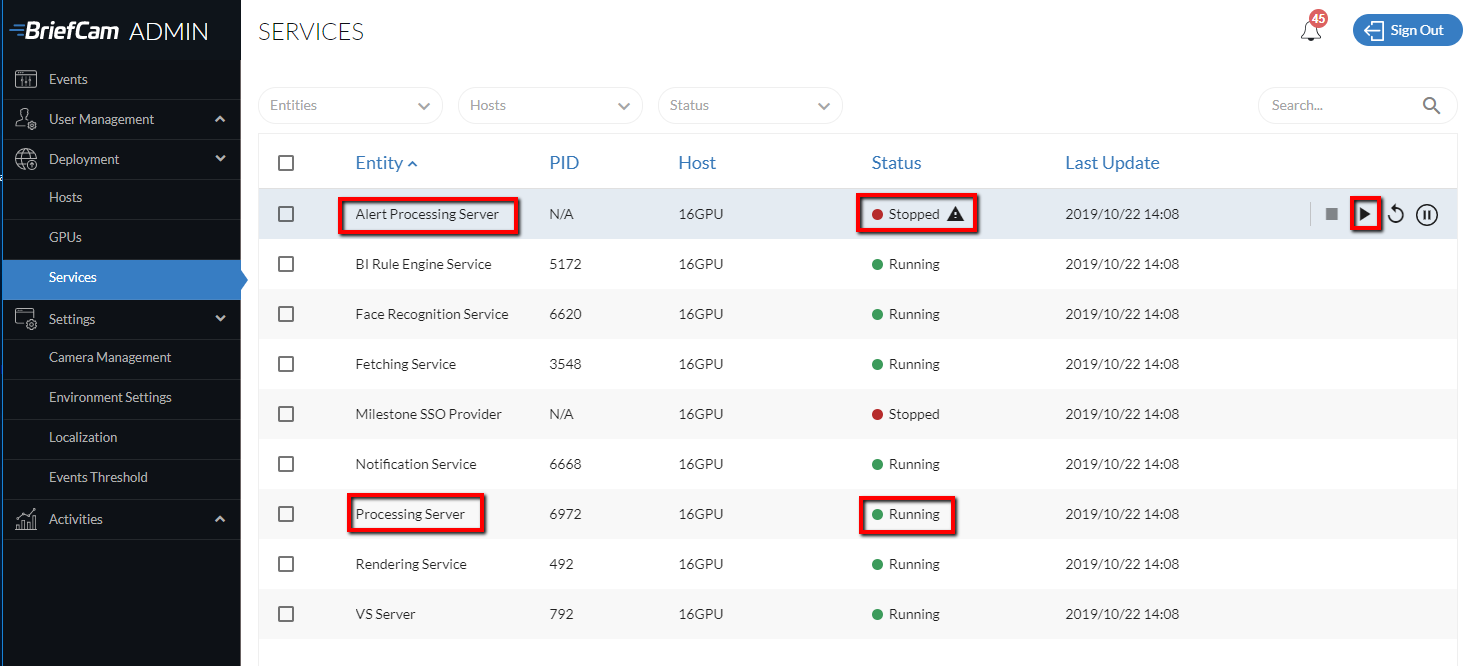Image resolution: width=1471 pixels, height=666 pixels.
Task: Select Services in the sidebar
Action: 120,278
